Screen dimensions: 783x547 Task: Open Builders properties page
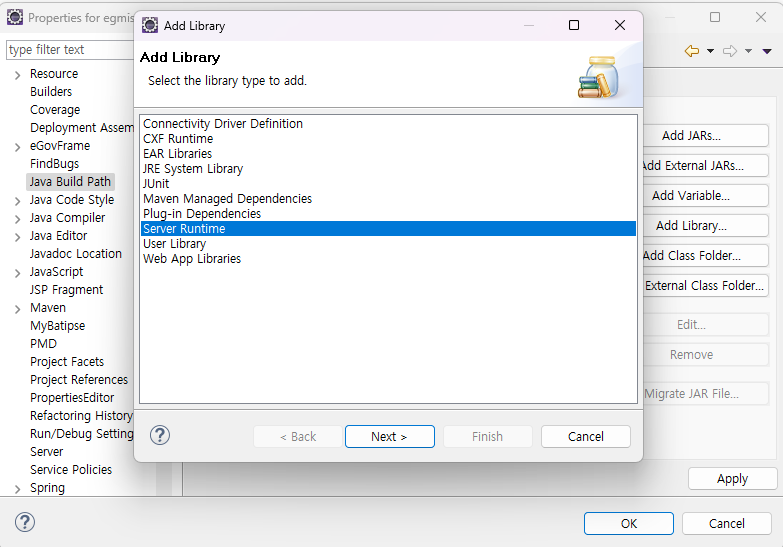[51, 92]
